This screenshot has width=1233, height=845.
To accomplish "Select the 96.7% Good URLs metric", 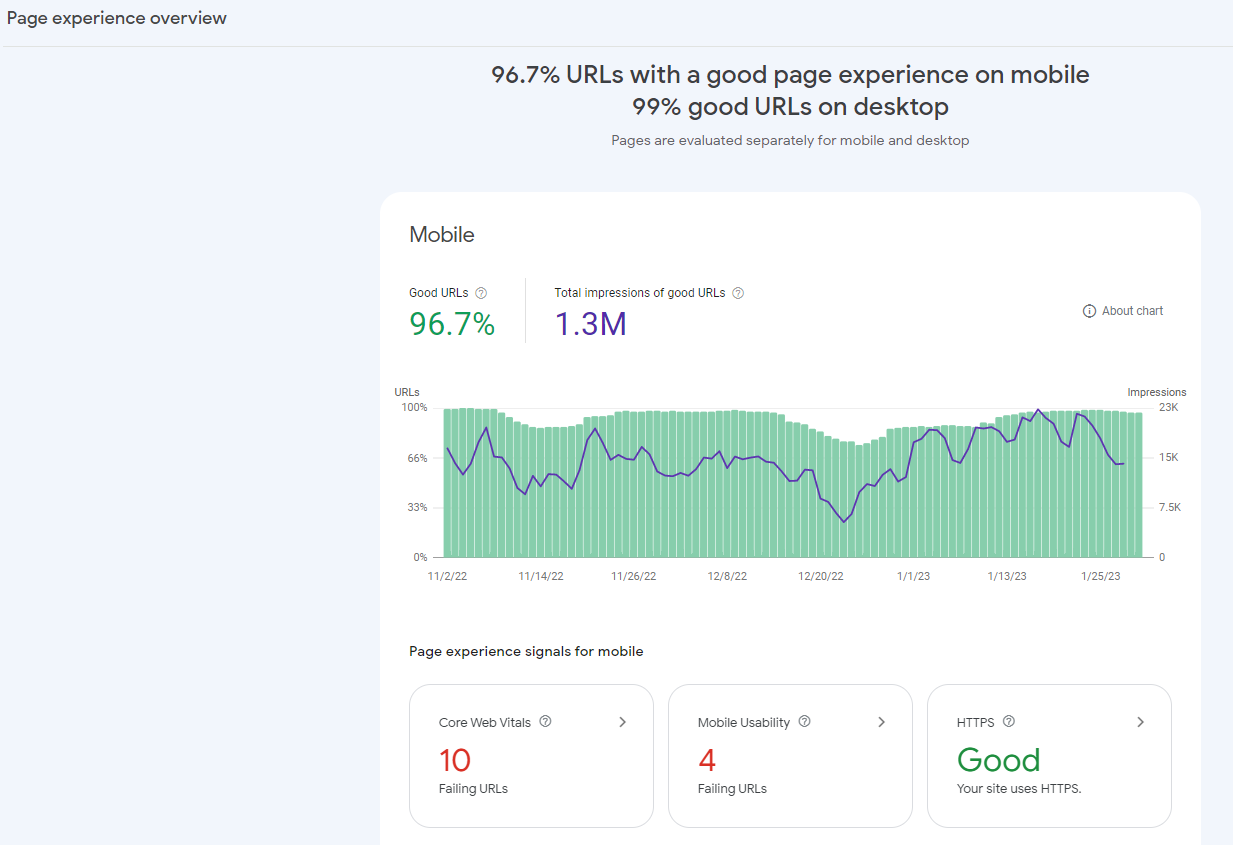I will 451,324.
